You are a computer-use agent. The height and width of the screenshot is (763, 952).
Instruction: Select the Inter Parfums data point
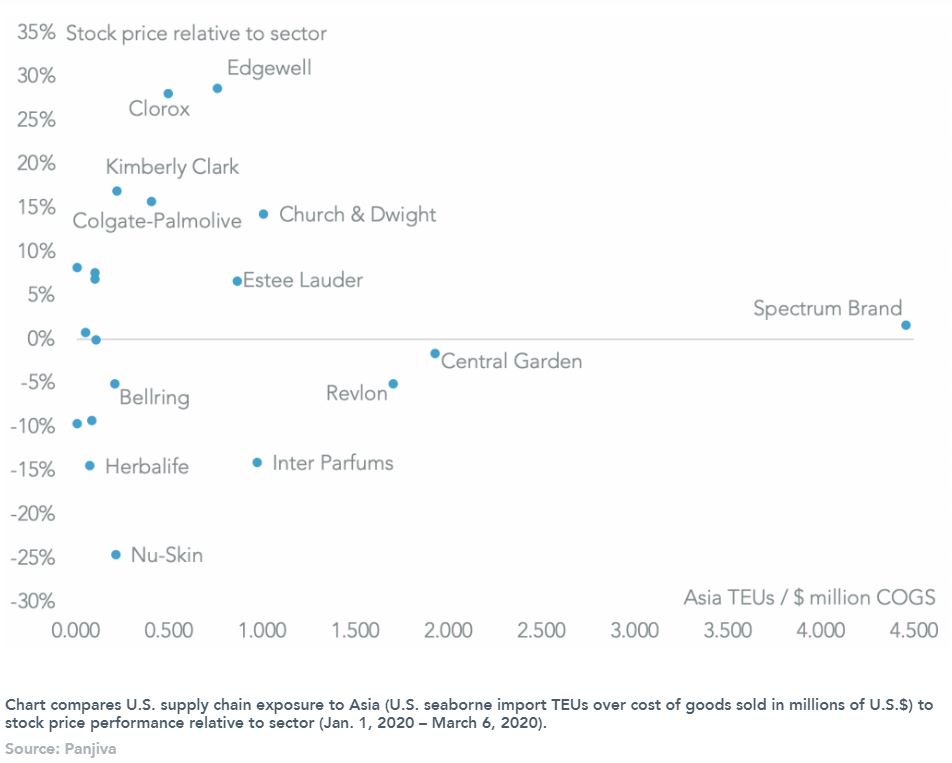tap(257, 462)
